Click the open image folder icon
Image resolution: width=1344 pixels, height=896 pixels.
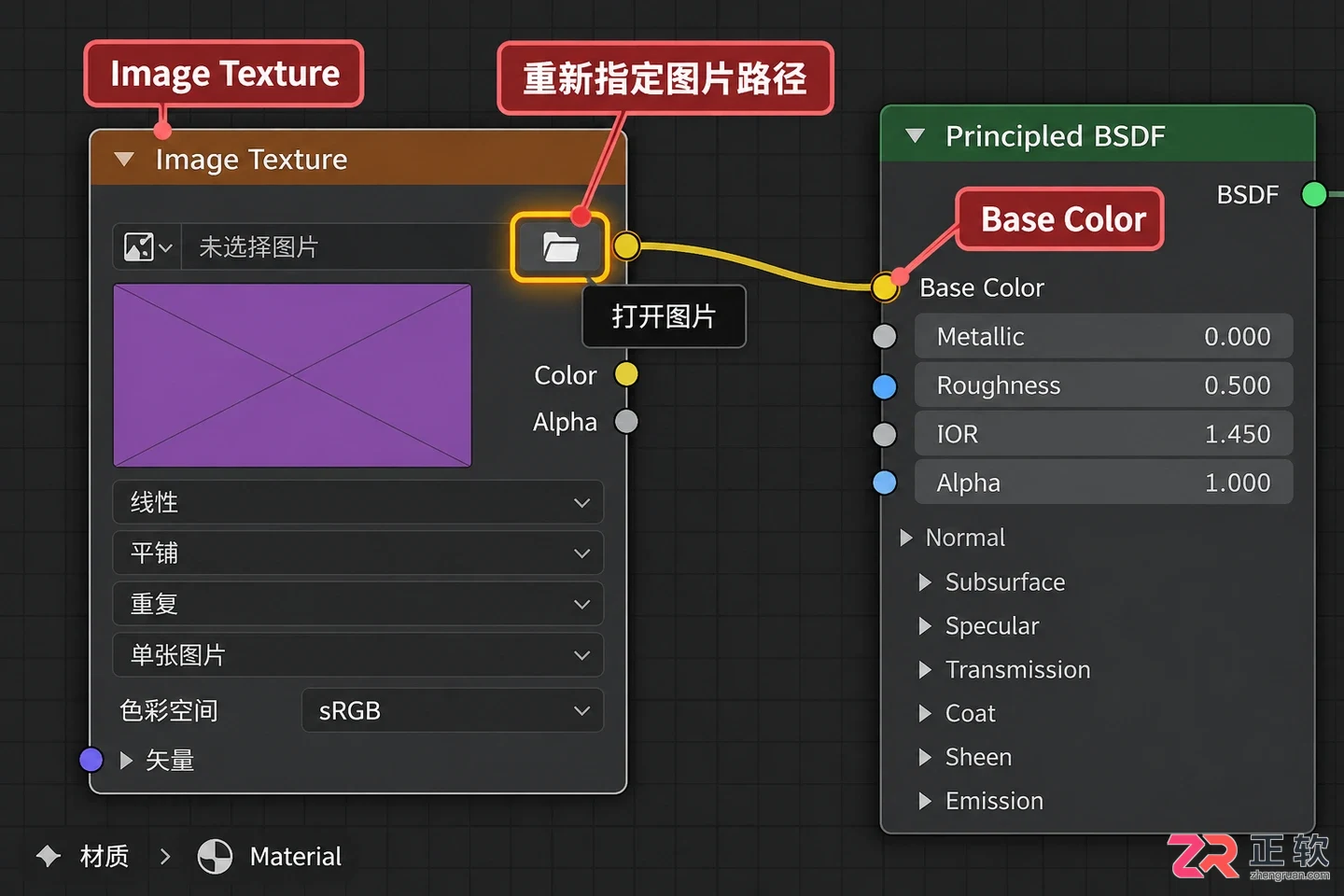560,247
